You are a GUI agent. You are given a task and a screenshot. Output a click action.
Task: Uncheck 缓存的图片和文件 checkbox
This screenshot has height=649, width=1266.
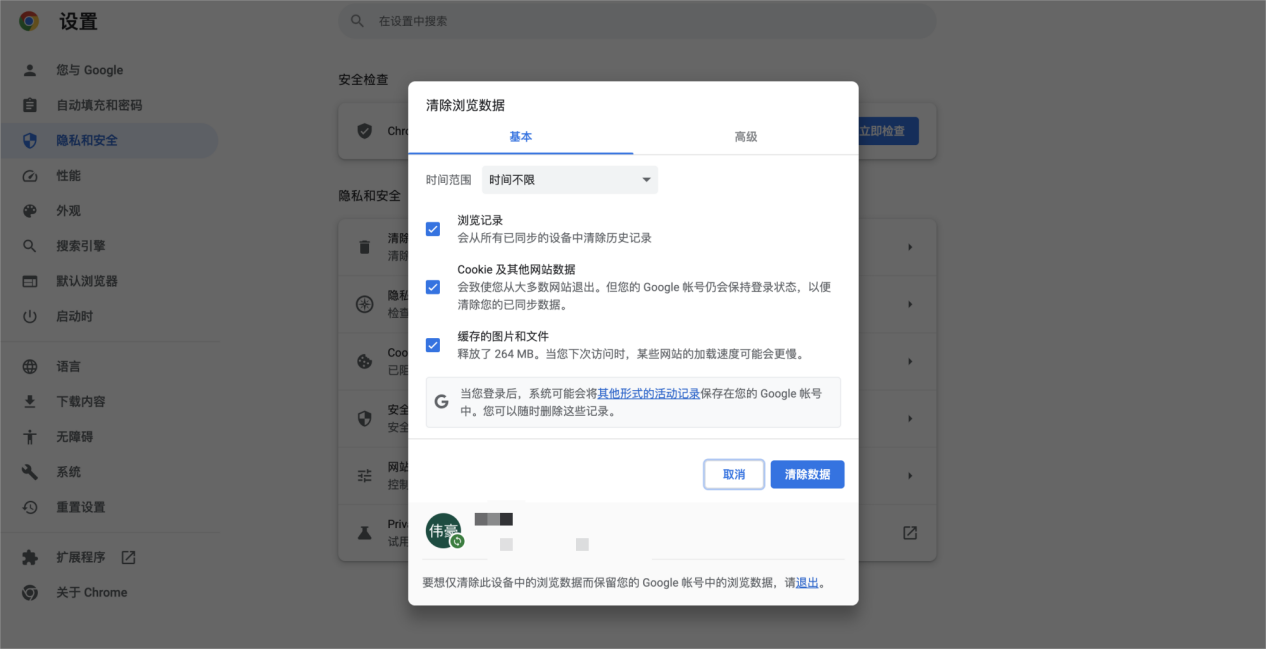tap(433, 345)
